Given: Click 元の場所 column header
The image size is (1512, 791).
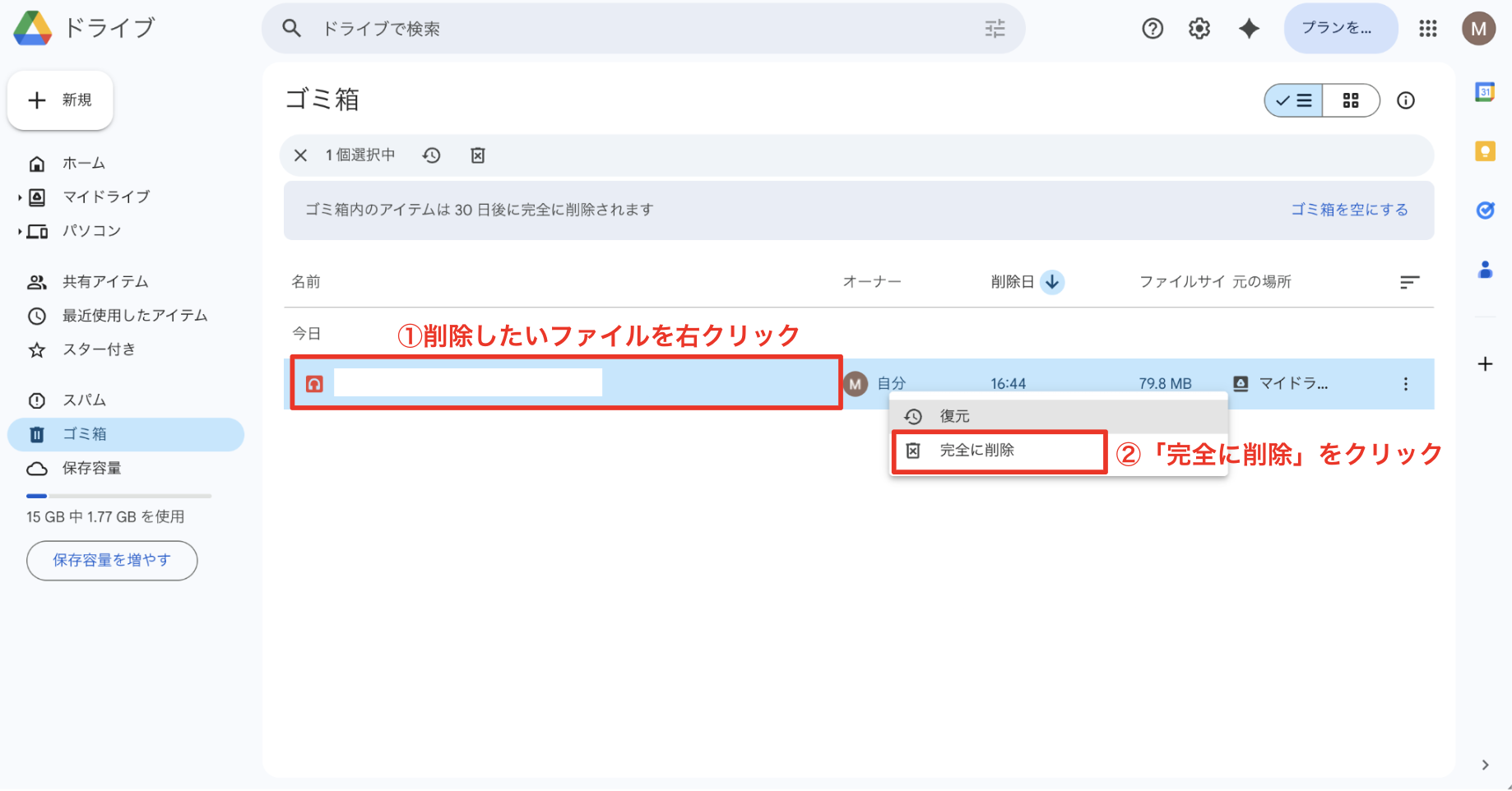Looking at the screenshot, I should point(1262,282).
